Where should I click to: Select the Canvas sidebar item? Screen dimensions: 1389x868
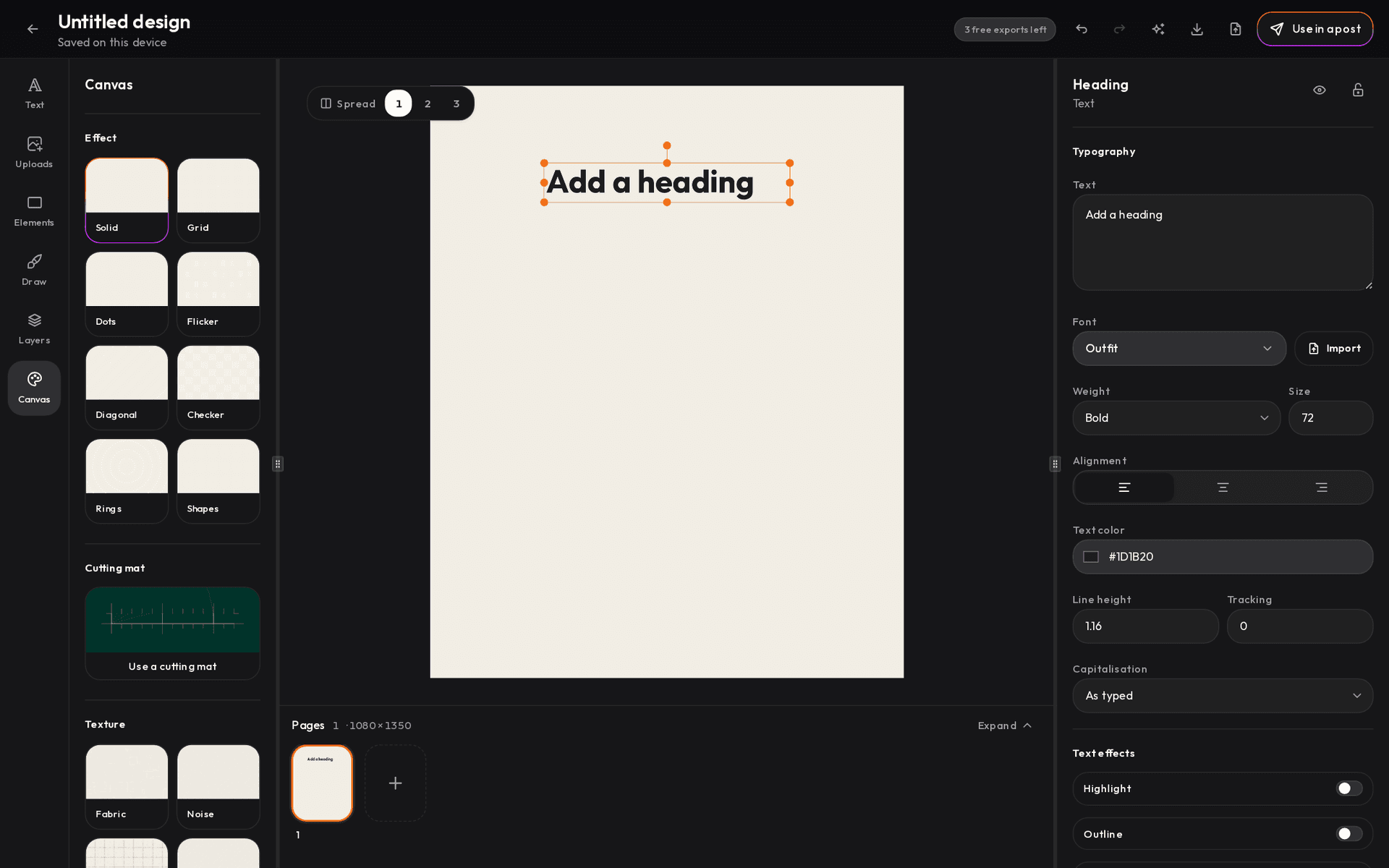34,388
